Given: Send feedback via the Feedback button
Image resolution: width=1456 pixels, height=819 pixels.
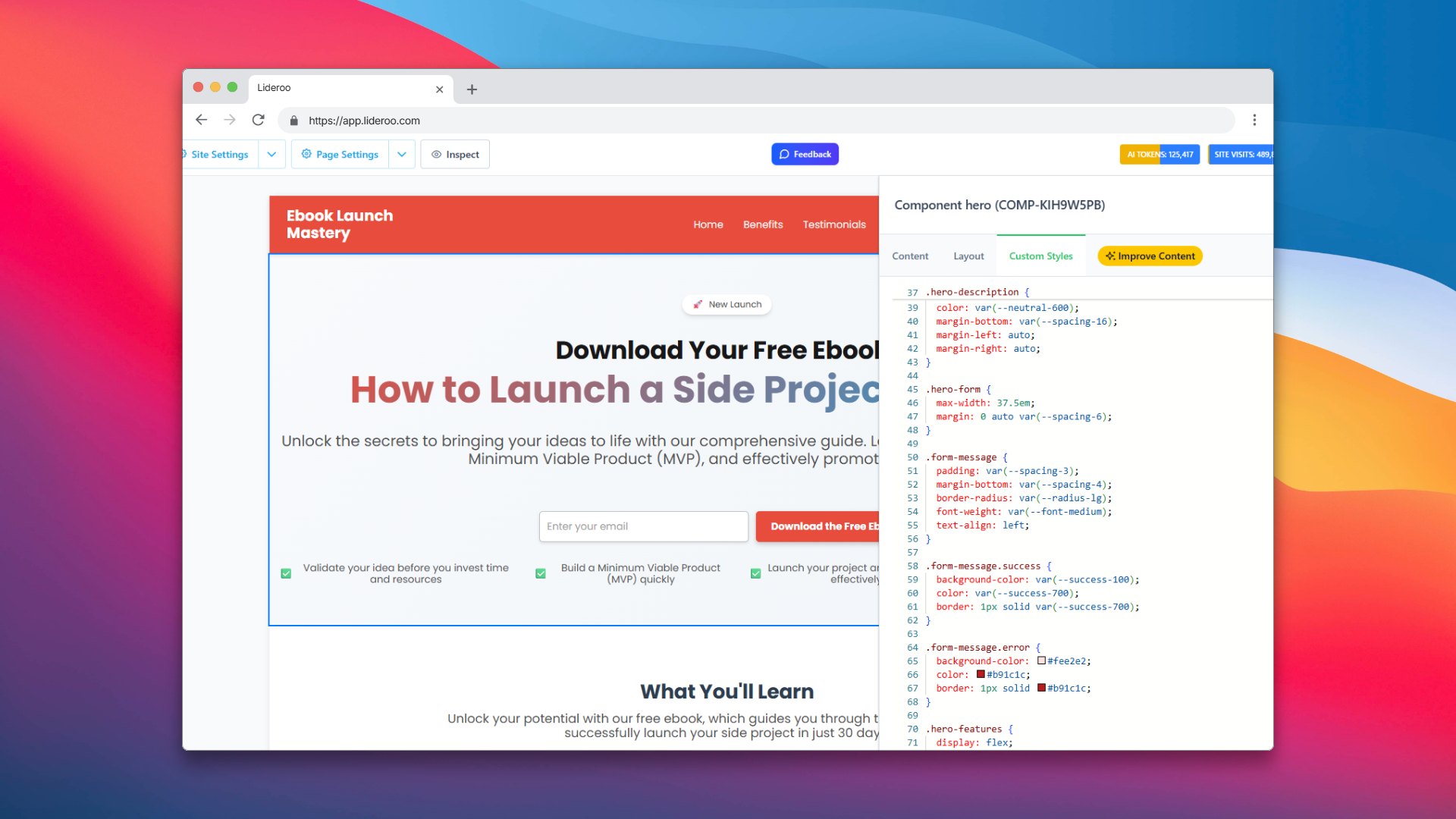Looking at the screenshot, I should click(805, 155).
